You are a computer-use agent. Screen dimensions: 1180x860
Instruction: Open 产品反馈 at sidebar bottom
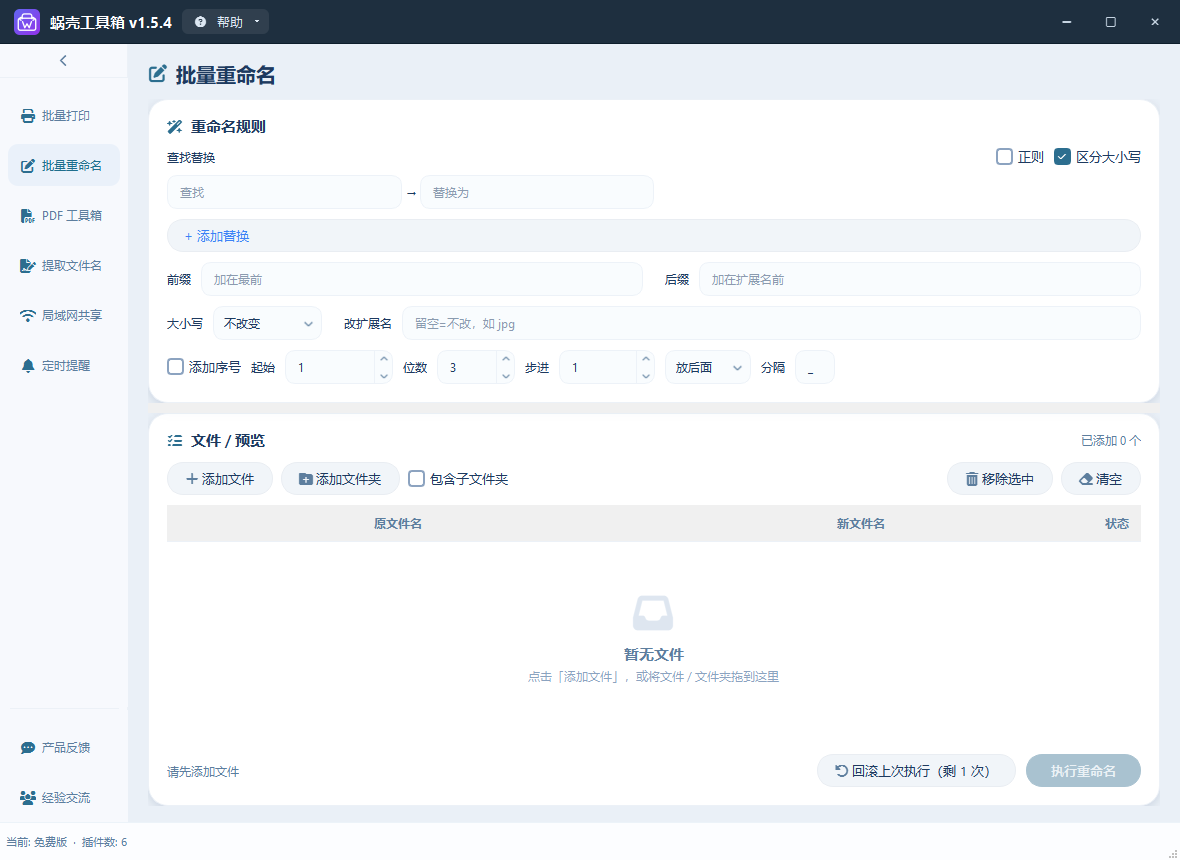tap(64, 747)
